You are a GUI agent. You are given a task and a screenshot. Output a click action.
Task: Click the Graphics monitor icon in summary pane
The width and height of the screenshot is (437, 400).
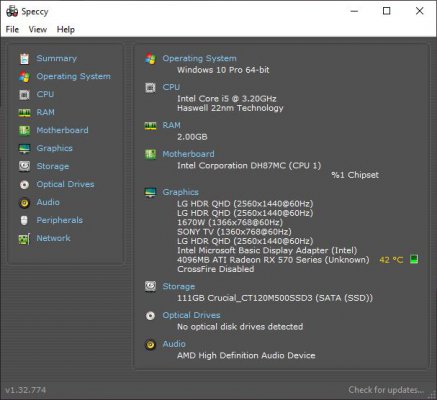tap(150, 192)
